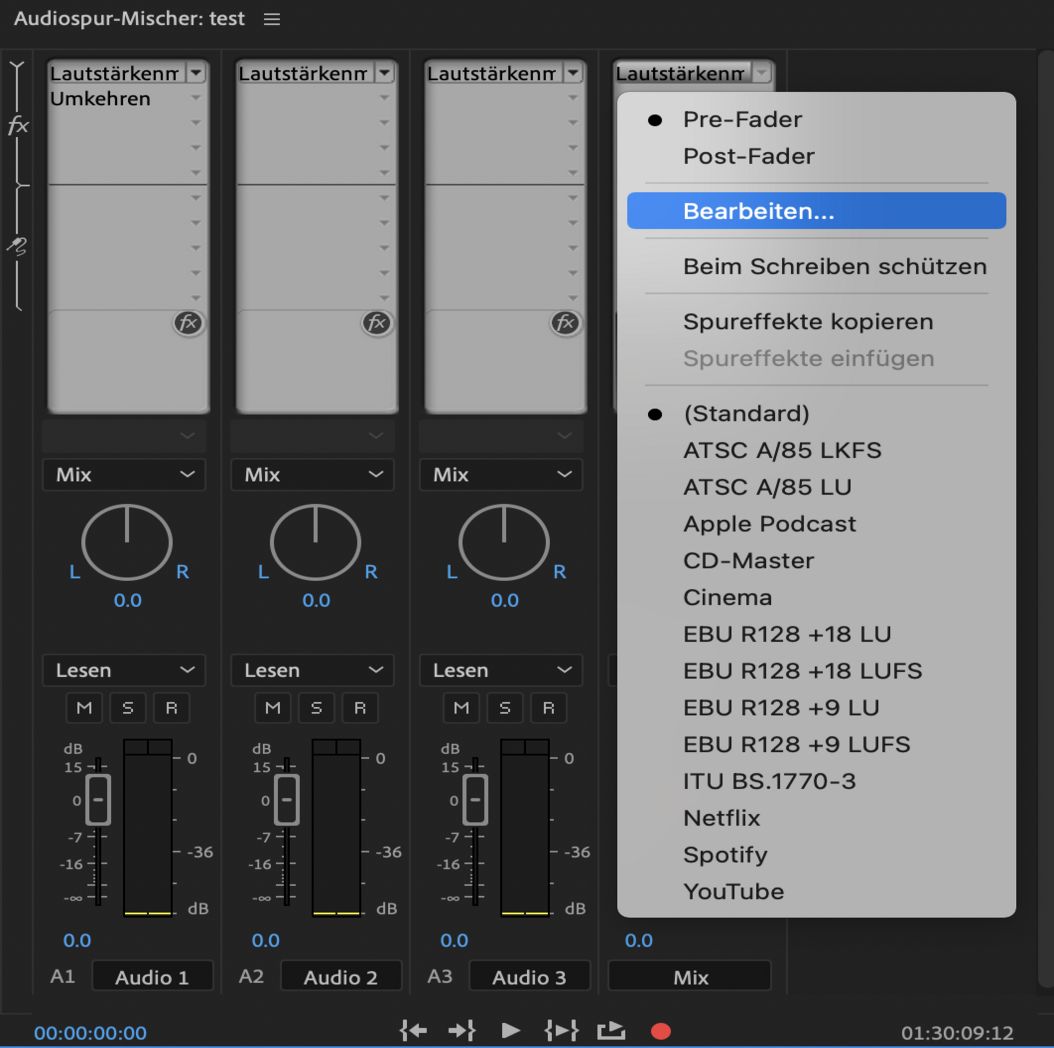The height and width of the screenshot is (1048, 1054).
Task: Select ITU BS.1770-3 preset
Action: [x=816, y=781]
